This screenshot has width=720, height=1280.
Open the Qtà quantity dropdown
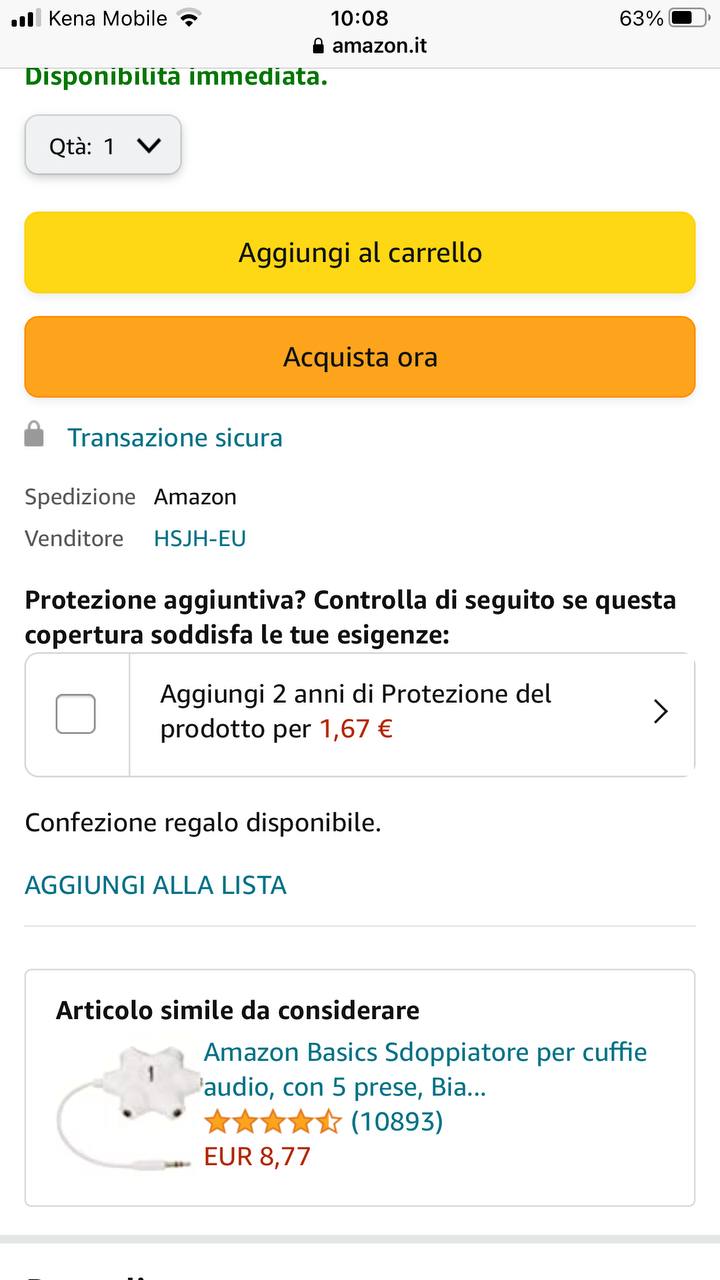103,146
